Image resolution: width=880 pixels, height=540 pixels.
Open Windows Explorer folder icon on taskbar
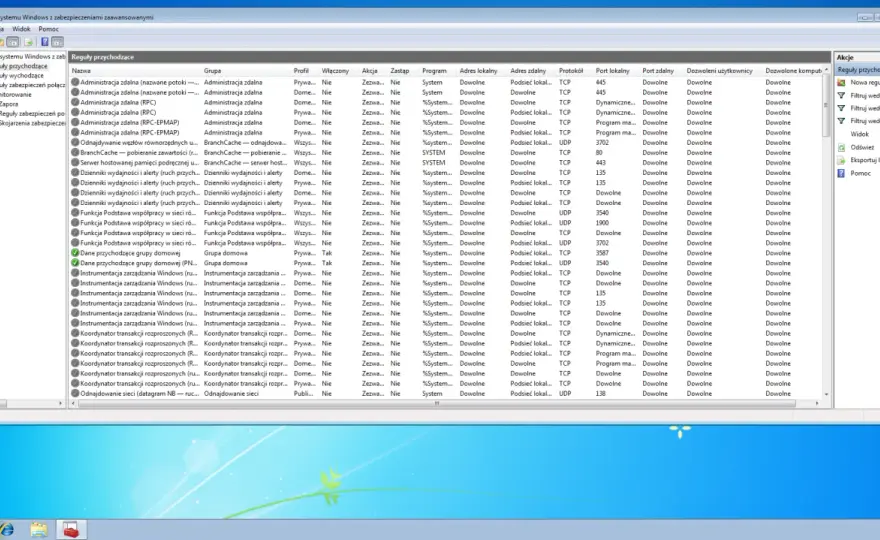pyautogui.click(x=39, y=529)
